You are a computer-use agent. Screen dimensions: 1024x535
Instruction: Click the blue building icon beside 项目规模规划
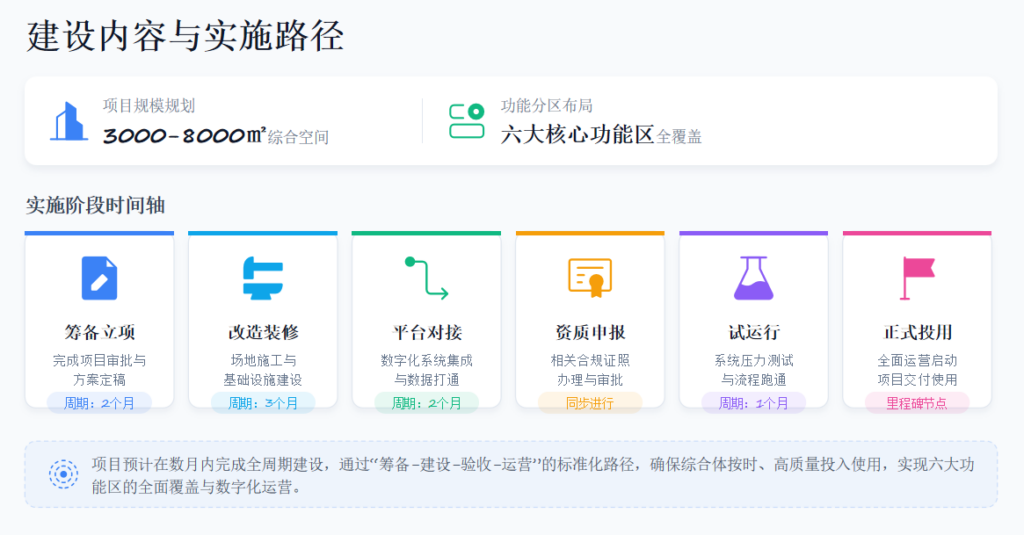coord(69,121)
